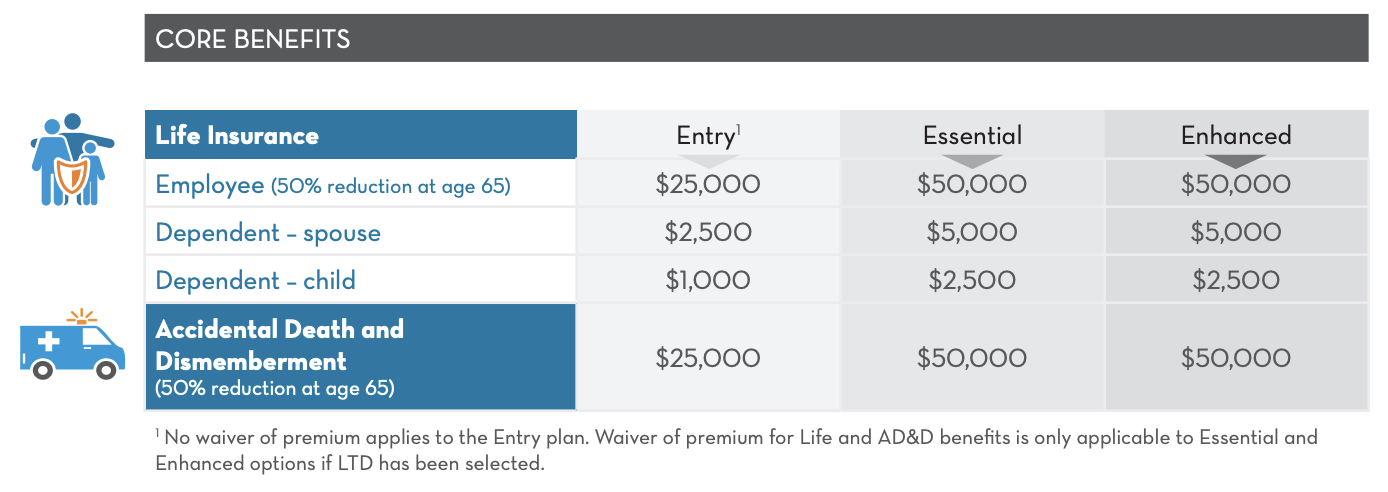Viewport: 1388px width, 492px height.
Task: Click the Dependent – spouse row label
Action: click(x=268, y=233)
